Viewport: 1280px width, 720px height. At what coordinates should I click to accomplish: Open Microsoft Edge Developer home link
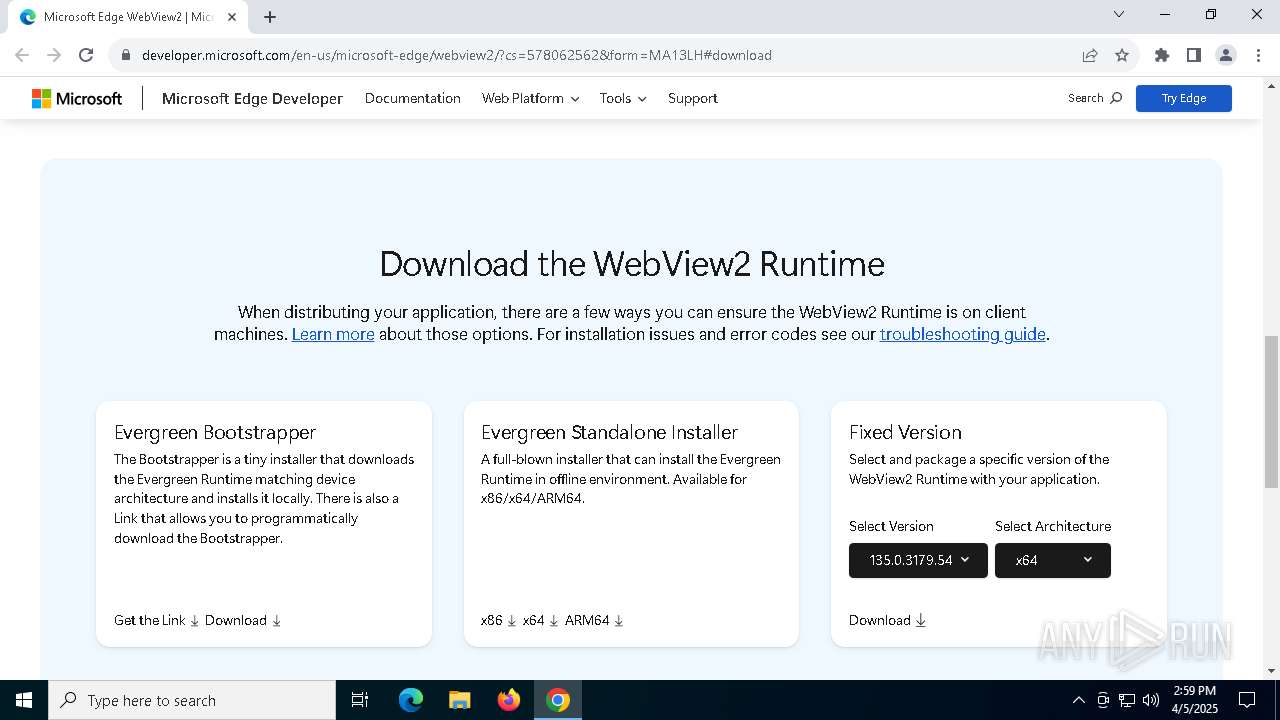(252, 98)
